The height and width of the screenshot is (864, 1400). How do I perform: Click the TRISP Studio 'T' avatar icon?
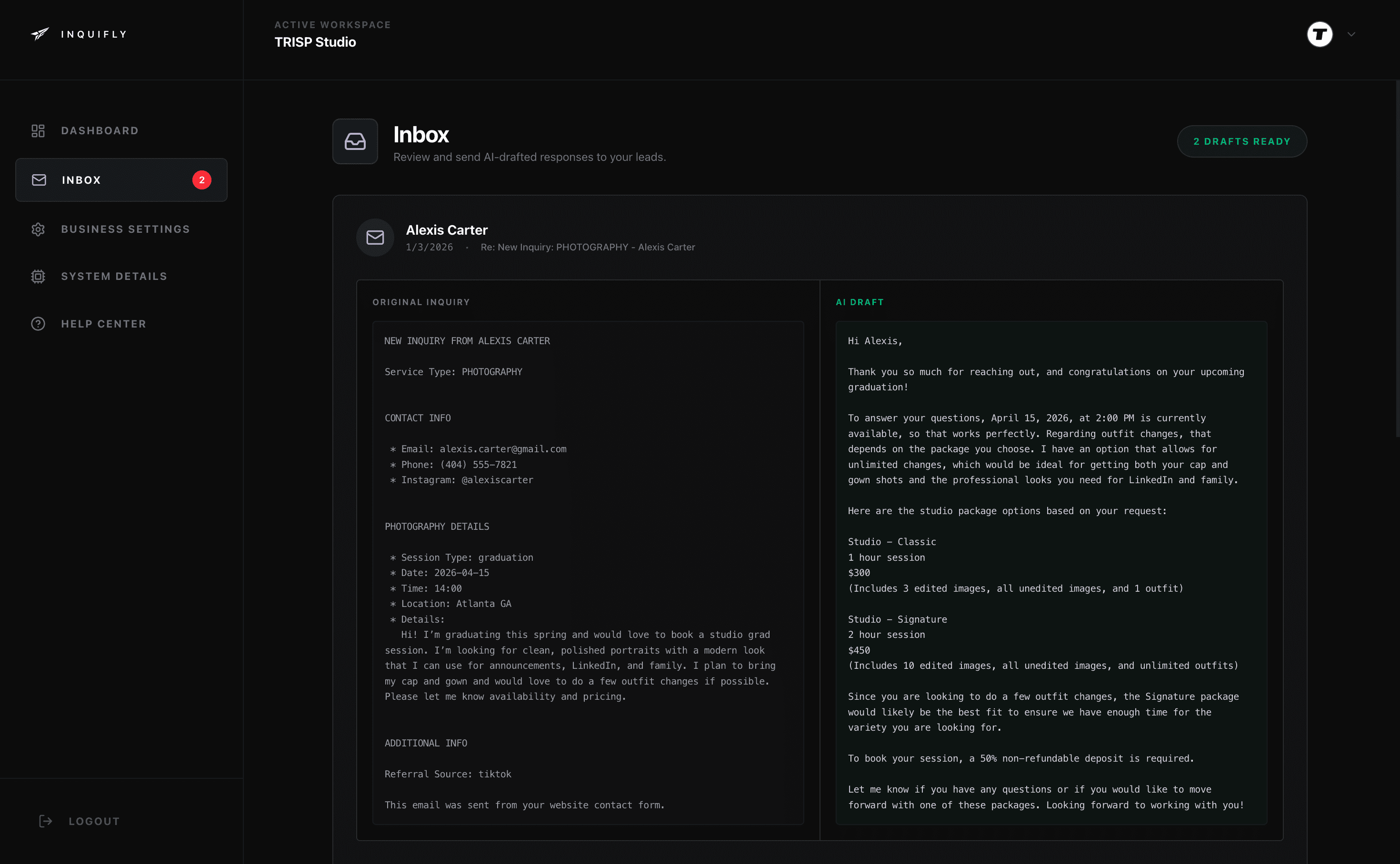1320,34
